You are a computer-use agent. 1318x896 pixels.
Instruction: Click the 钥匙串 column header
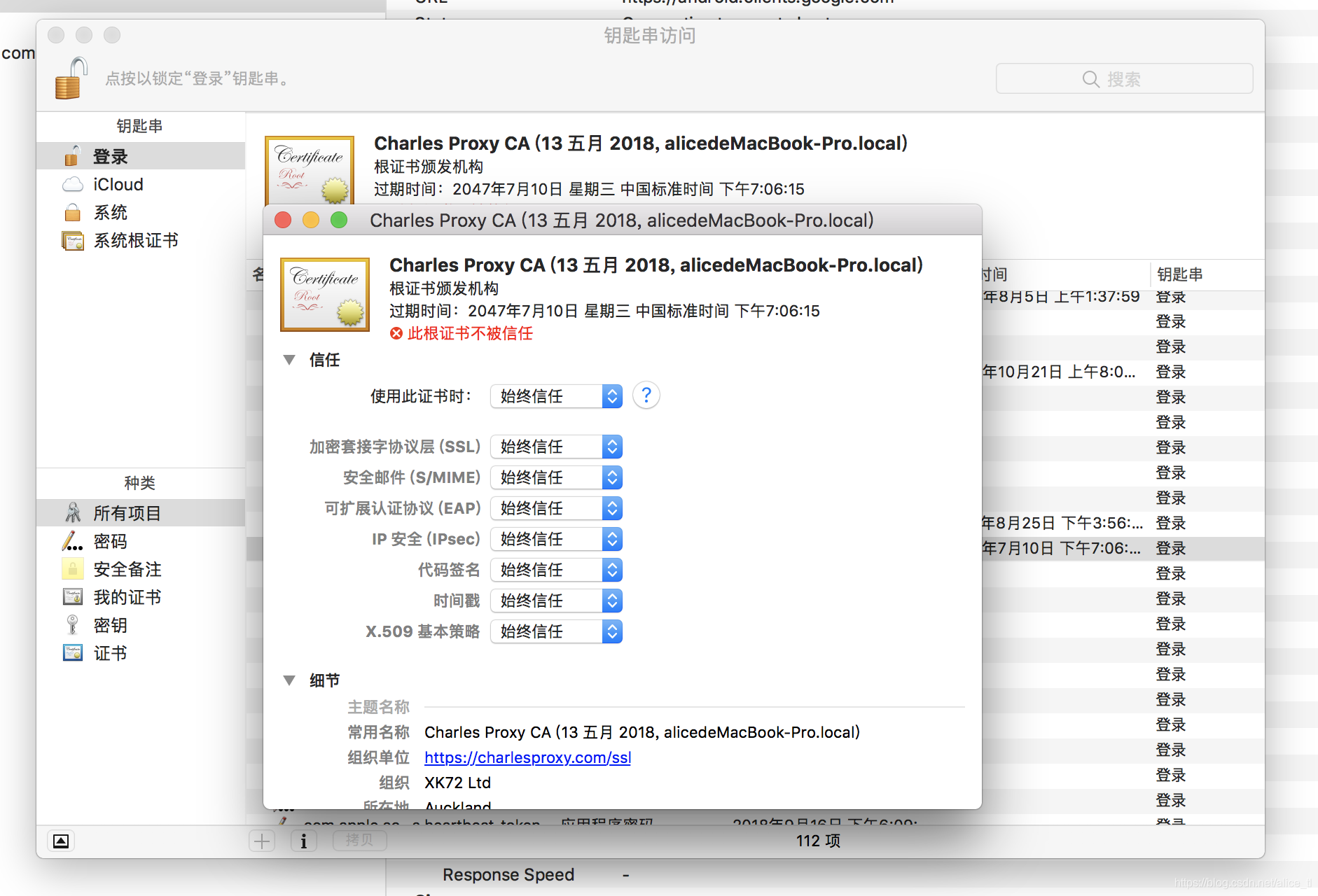(1206, 274)
